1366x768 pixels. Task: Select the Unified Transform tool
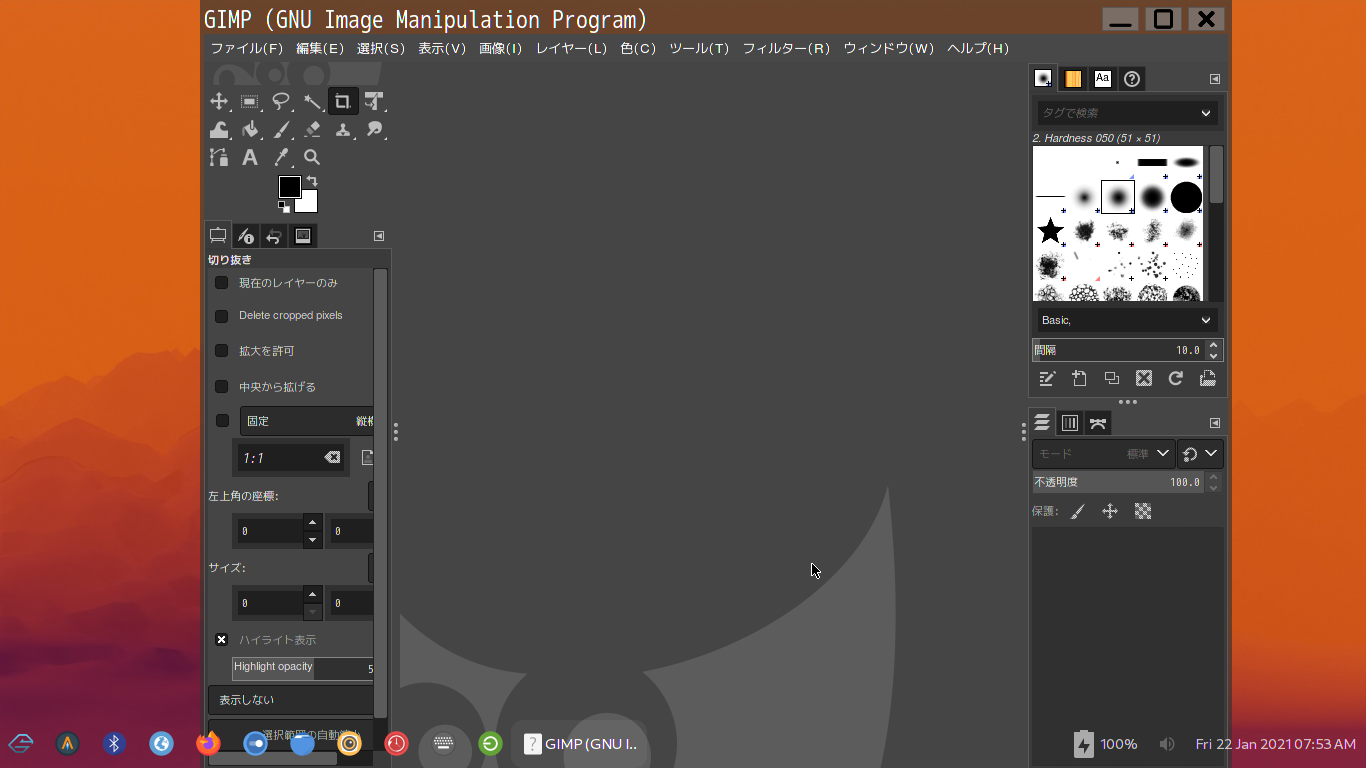(374, 101)
